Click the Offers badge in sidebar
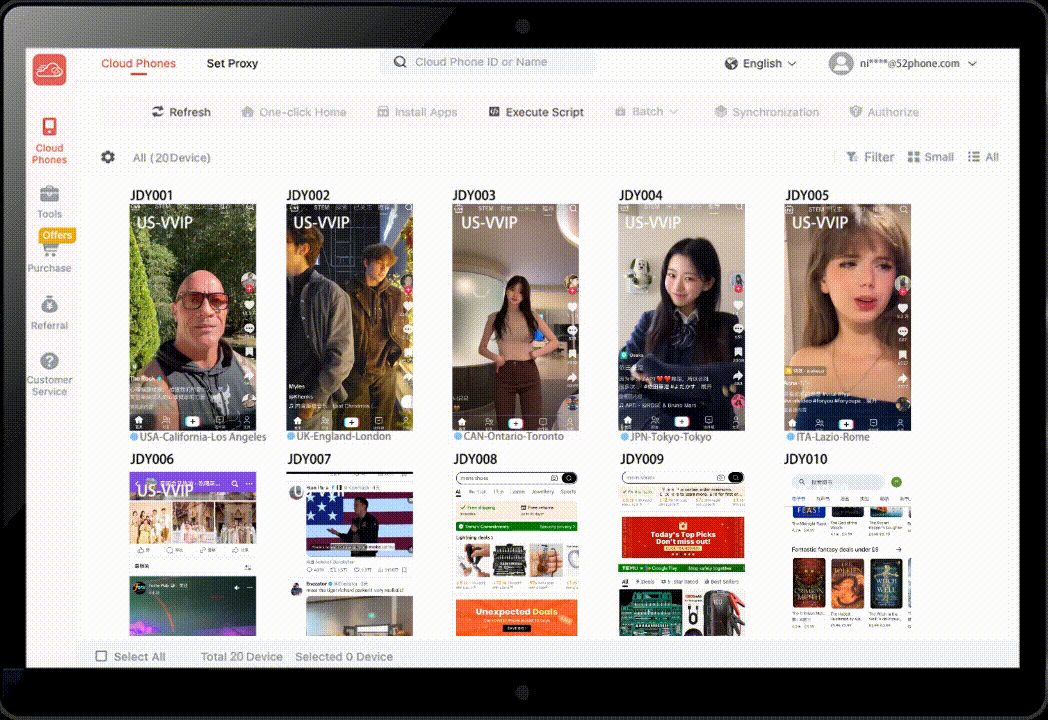Image resolution: width=1048 pixels, height=720 pixels. 57,235
